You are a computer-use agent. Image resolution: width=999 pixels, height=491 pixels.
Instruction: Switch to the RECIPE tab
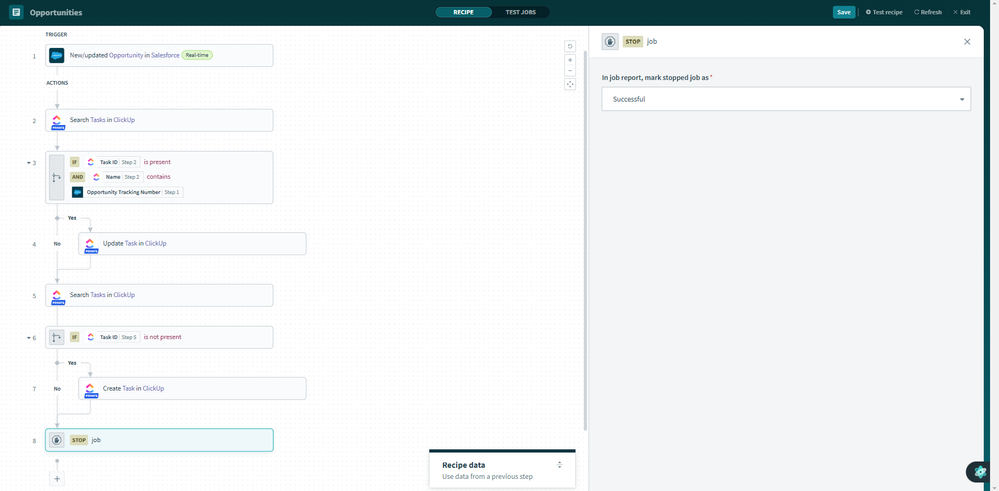pyautogui.click(x=463, y=12)
